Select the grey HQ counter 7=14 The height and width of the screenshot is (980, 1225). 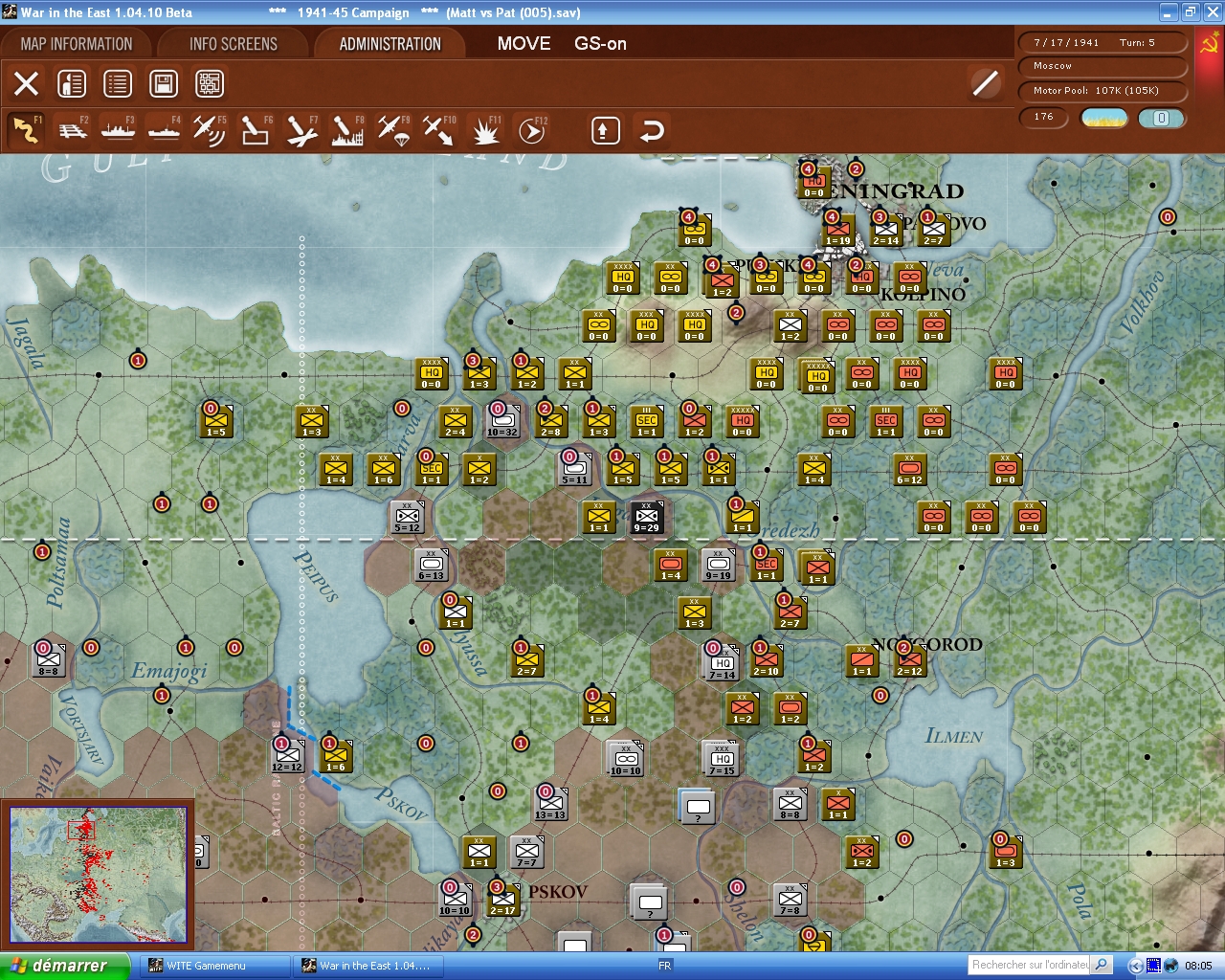(722, 663)
